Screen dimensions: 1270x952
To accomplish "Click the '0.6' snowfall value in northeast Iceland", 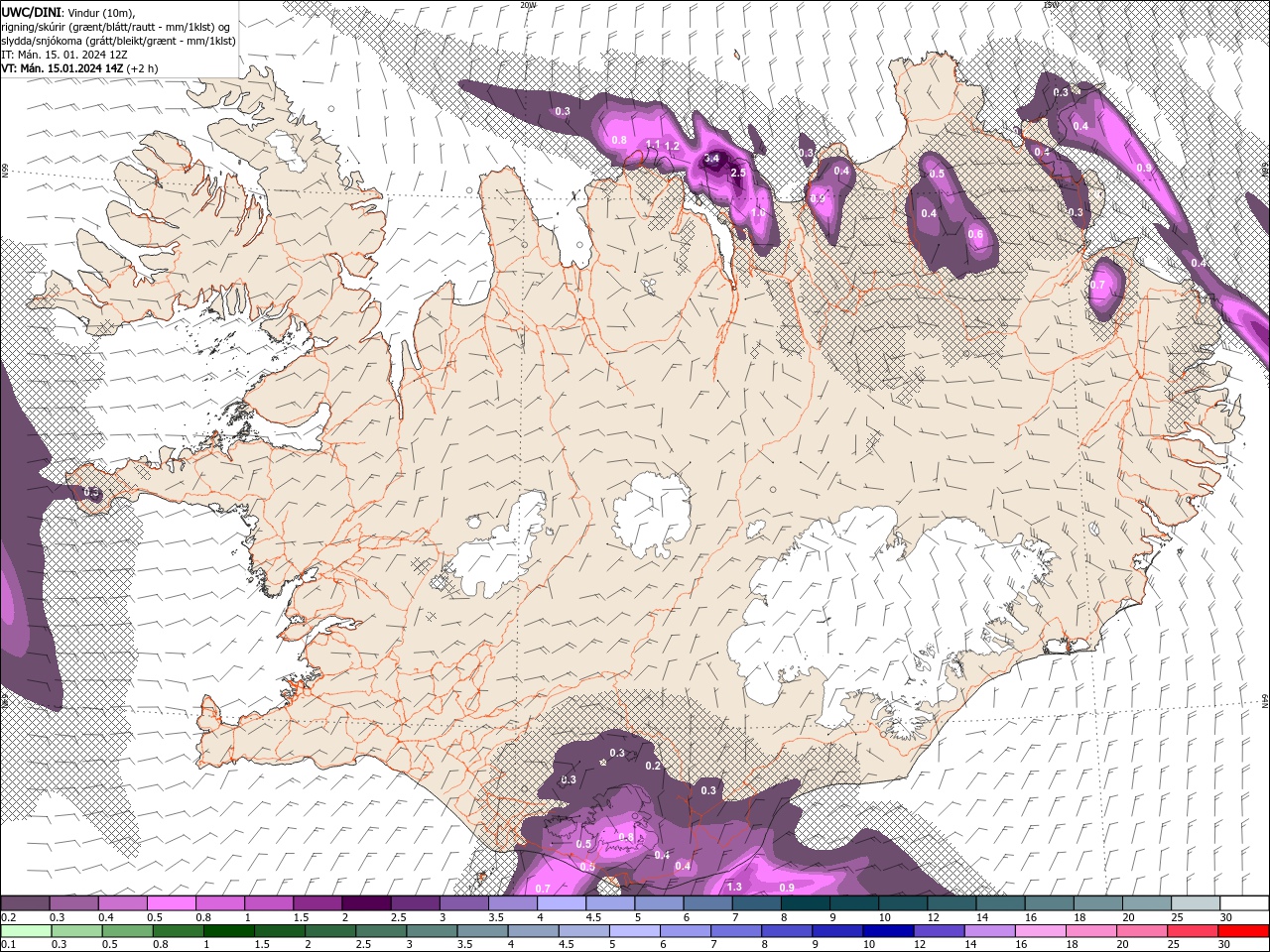I will (x=975, y=235).
